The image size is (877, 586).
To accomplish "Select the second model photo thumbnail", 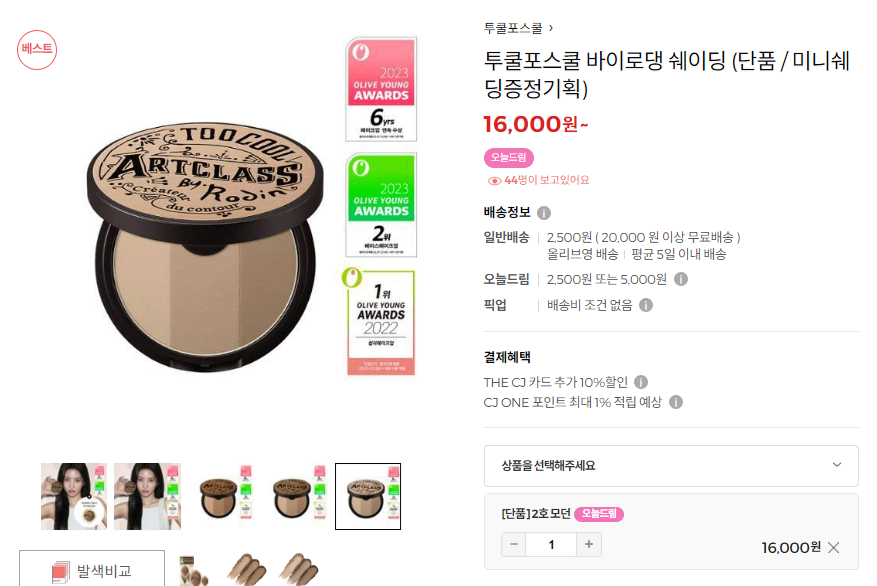I will click(148, 497).
